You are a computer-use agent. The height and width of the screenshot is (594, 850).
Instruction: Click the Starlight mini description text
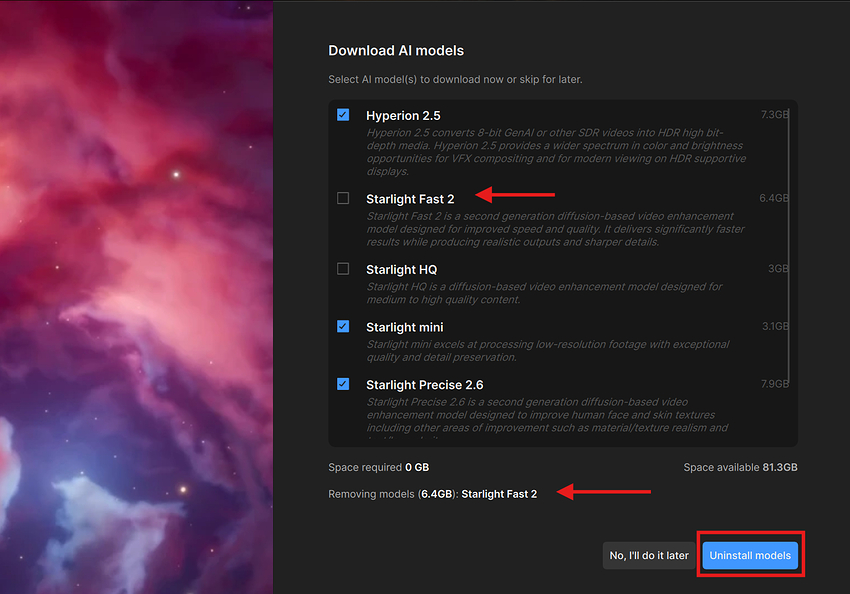[x=548, y=351]
